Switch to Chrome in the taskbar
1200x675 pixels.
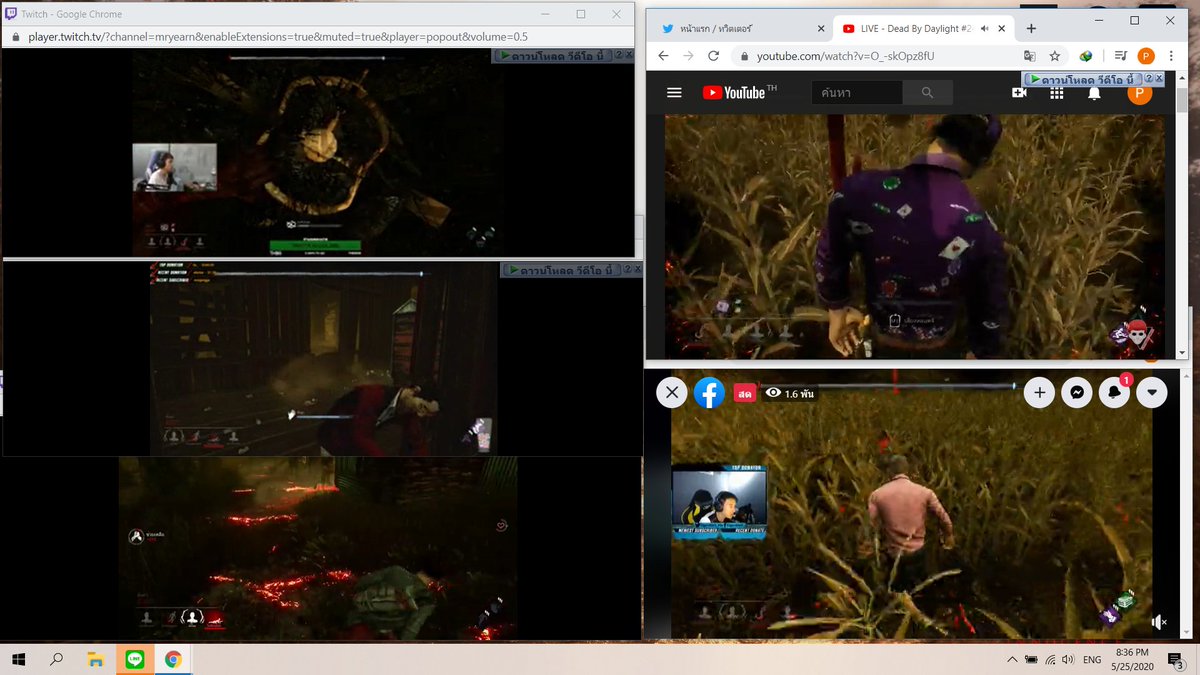pyautogui.click(x=173, y=659)
